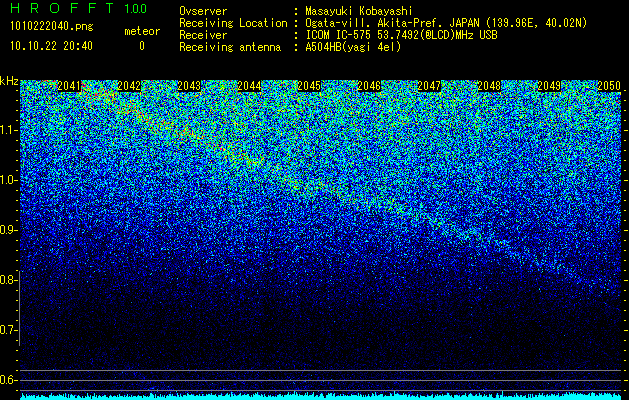Viewport: 629px width, 400px height.
Task: Click the 2050 time marker
Action: pos(609,86)
